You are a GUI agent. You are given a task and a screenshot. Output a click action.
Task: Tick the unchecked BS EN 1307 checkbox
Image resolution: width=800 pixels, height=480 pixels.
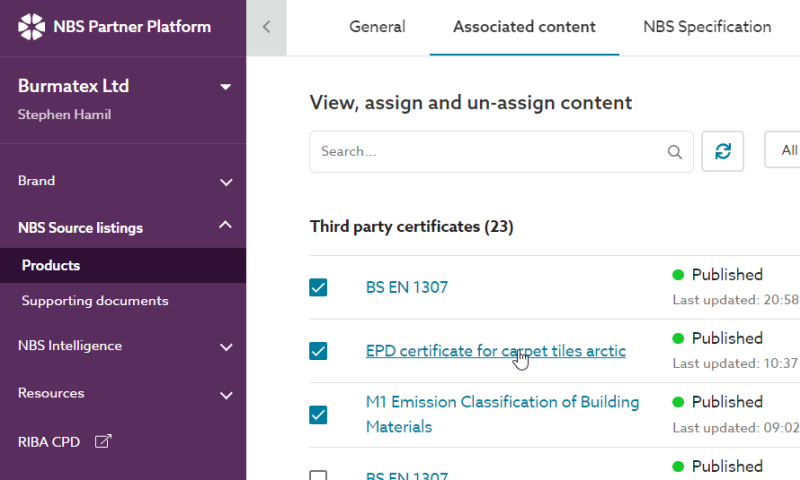(x=318, y=475)
